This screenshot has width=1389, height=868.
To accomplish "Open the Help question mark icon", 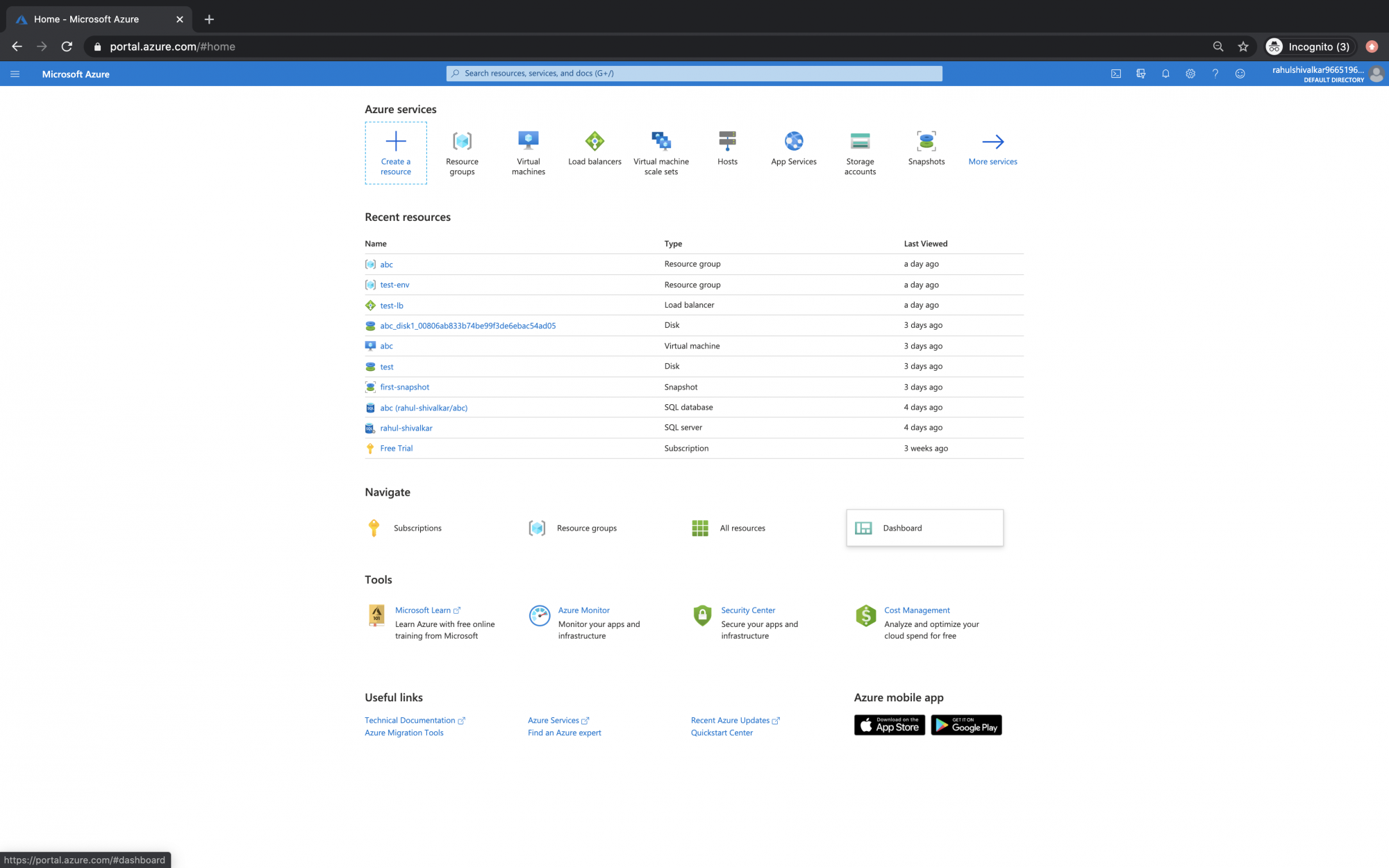I will (x=1215, y=74).
